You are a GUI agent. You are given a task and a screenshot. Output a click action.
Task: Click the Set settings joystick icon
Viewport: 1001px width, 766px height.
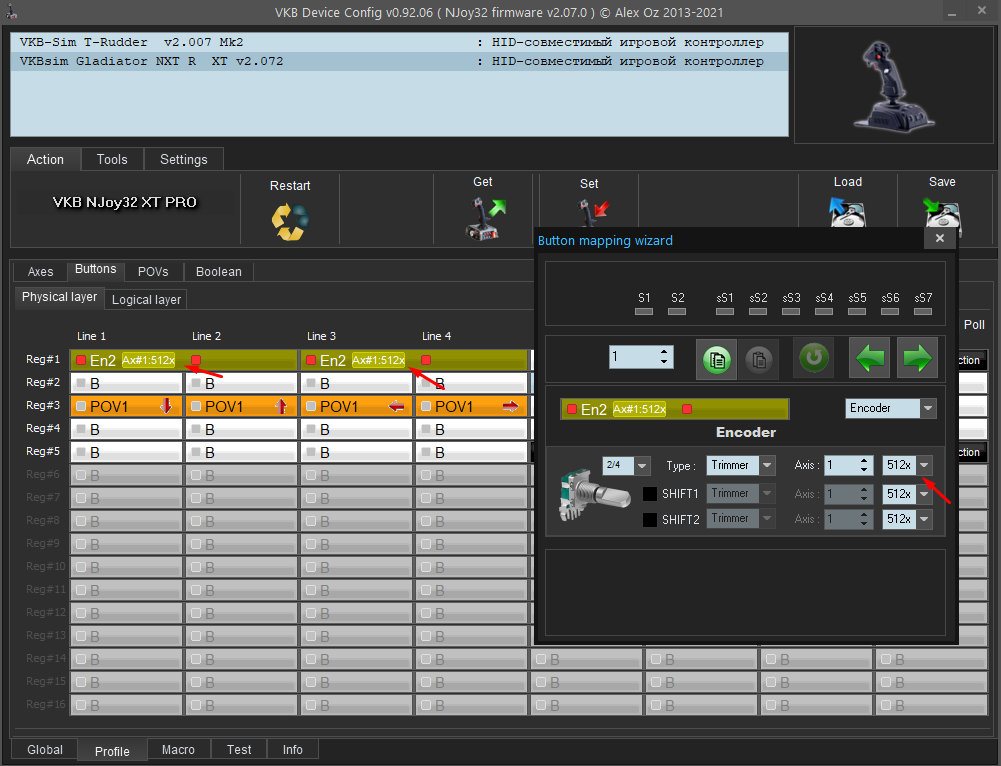[x=593, y=213]
